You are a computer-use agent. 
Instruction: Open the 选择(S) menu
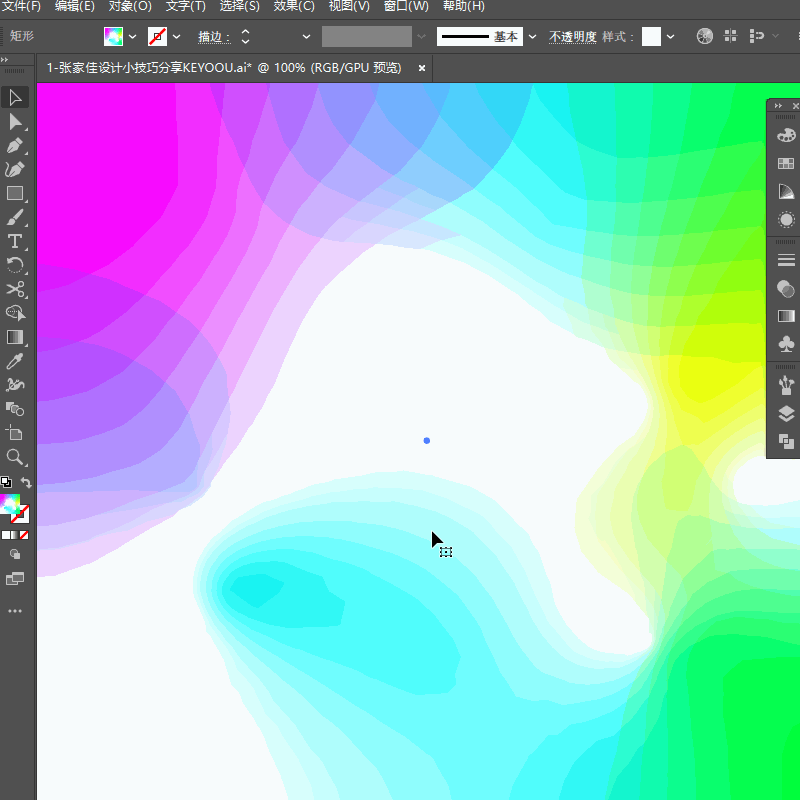click(x=240, y=6)
